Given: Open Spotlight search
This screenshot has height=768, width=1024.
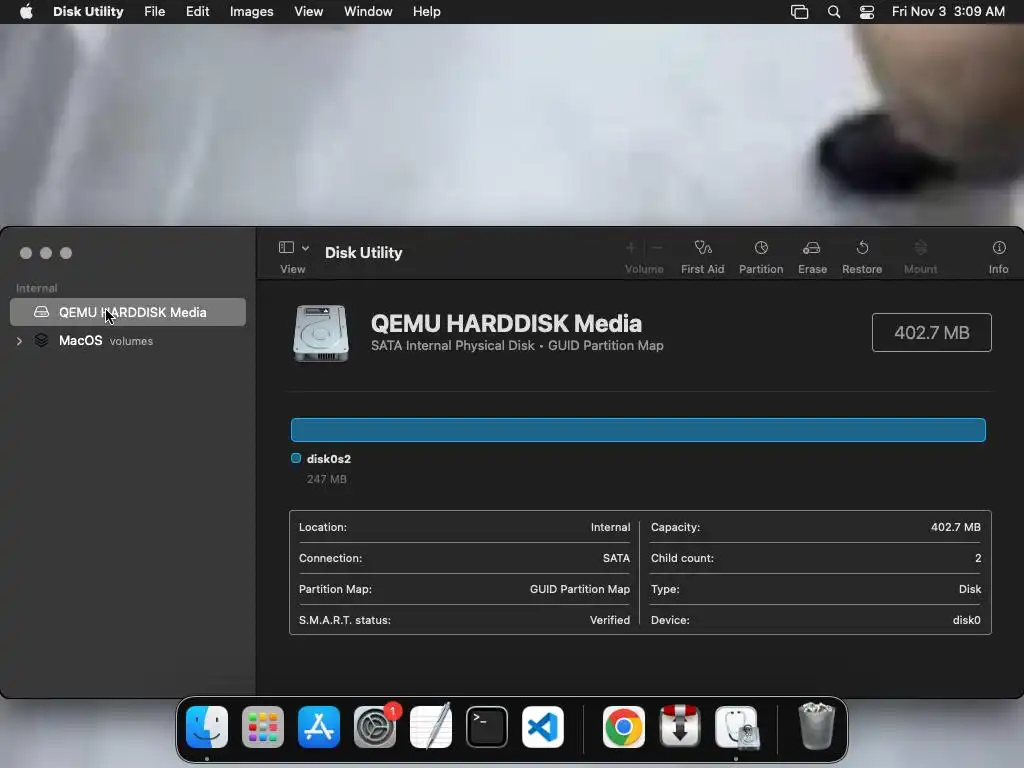Looking at the screenshot, I should (x=834, y=12).
